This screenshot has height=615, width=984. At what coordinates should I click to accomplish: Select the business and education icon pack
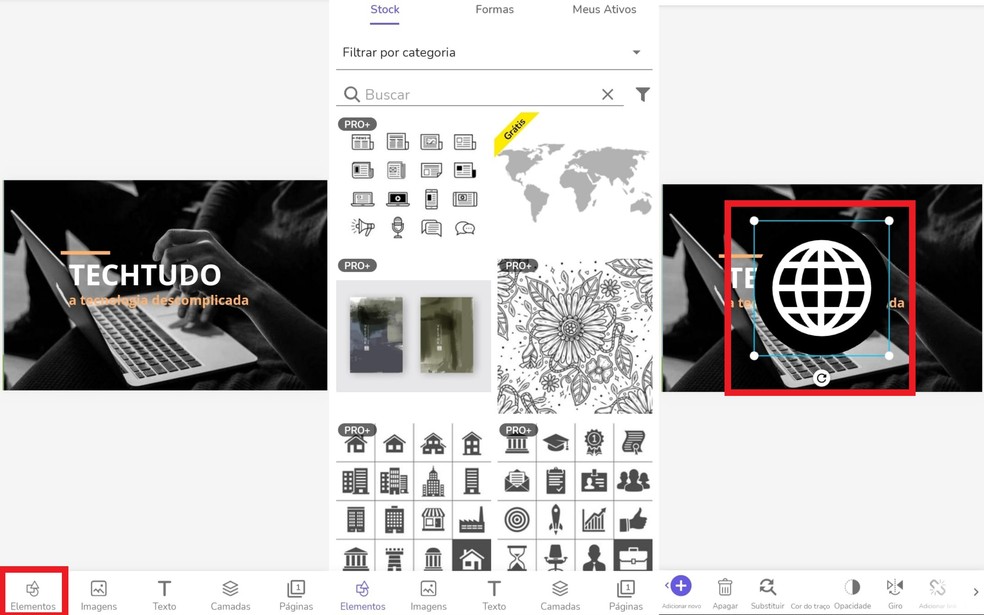(575, 496)
